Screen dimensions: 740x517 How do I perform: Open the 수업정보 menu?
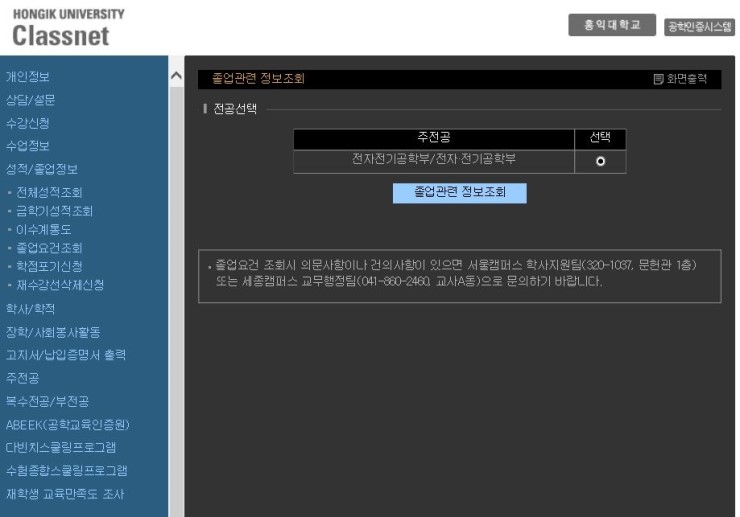27,145
